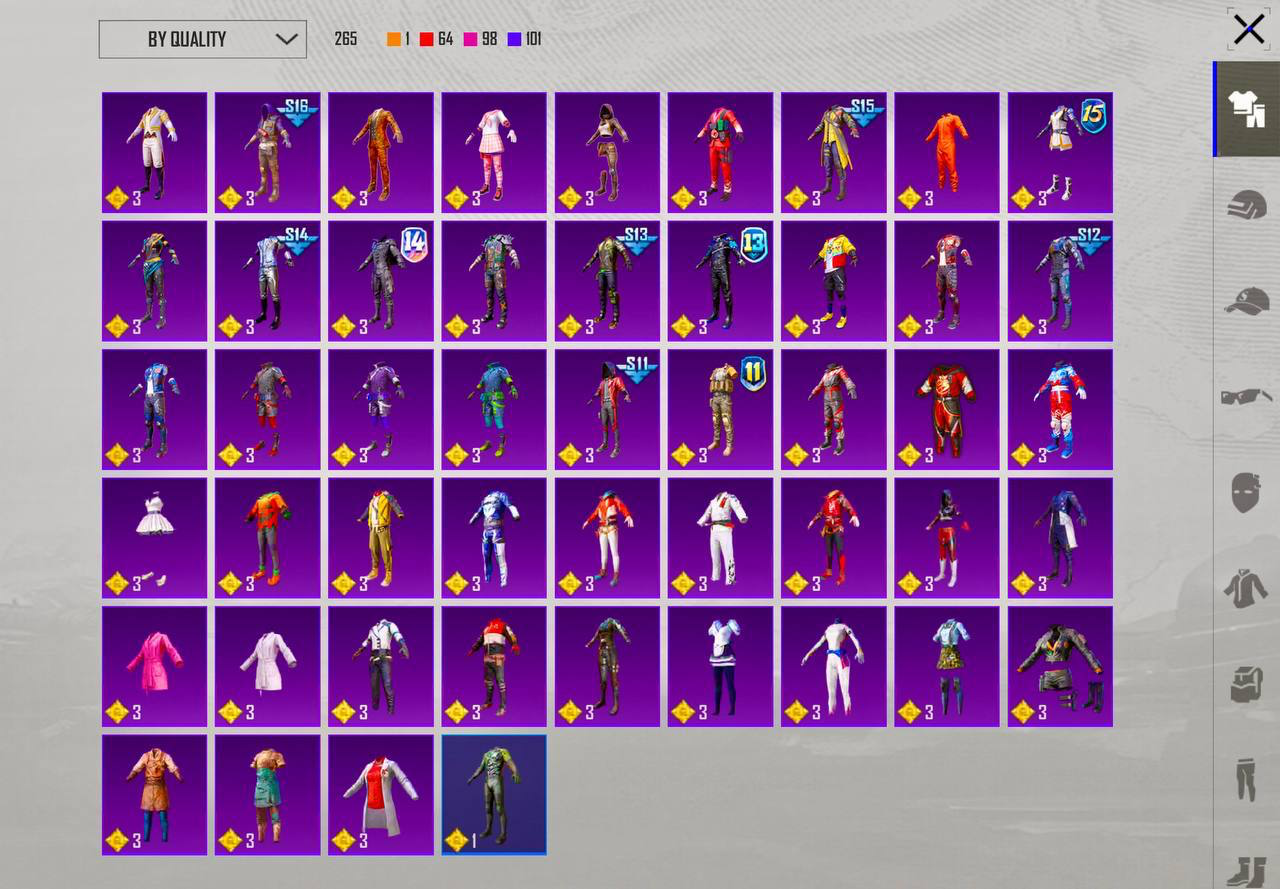Viewport: 1280px width, 889px height.
Task: Pick the outfit tagged S14
Action: tap(268, 281)
